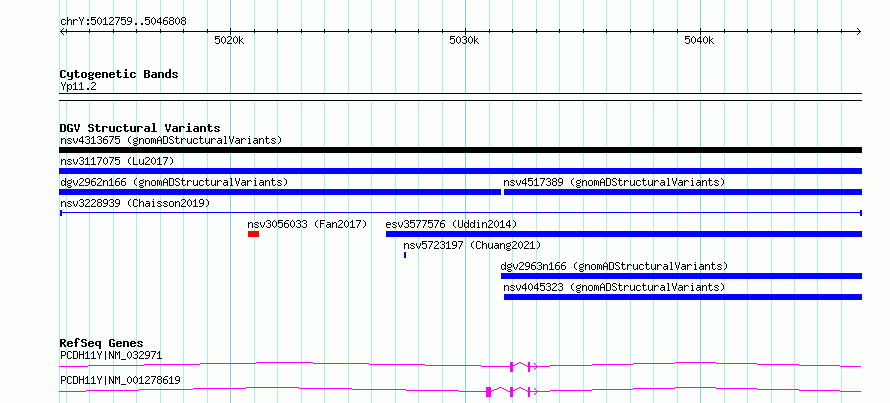This screenshot has height=403, width=890.
Task: Click the blue dgv2963n166 variant bar
Action: [x=681, y=276]
